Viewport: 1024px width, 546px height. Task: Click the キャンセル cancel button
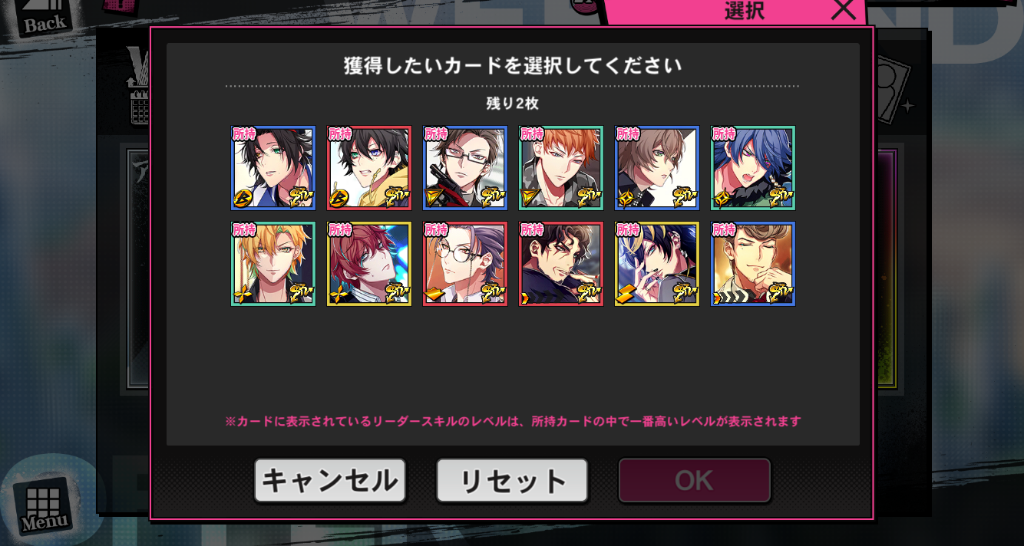pyautogui.click(x=330, y=481)
